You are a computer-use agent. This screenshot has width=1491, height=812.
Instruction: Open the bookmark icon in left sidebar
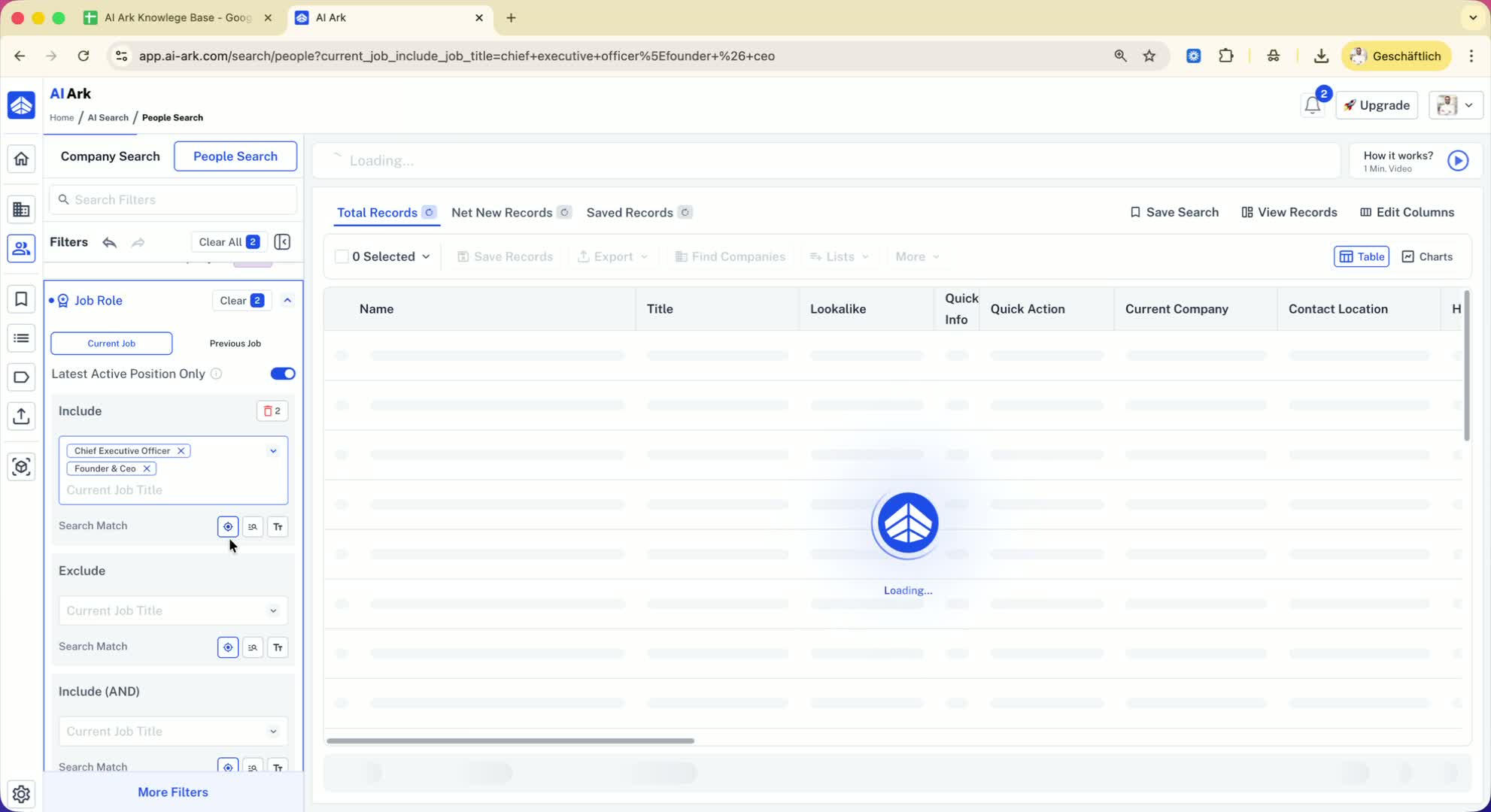point(21,299)
